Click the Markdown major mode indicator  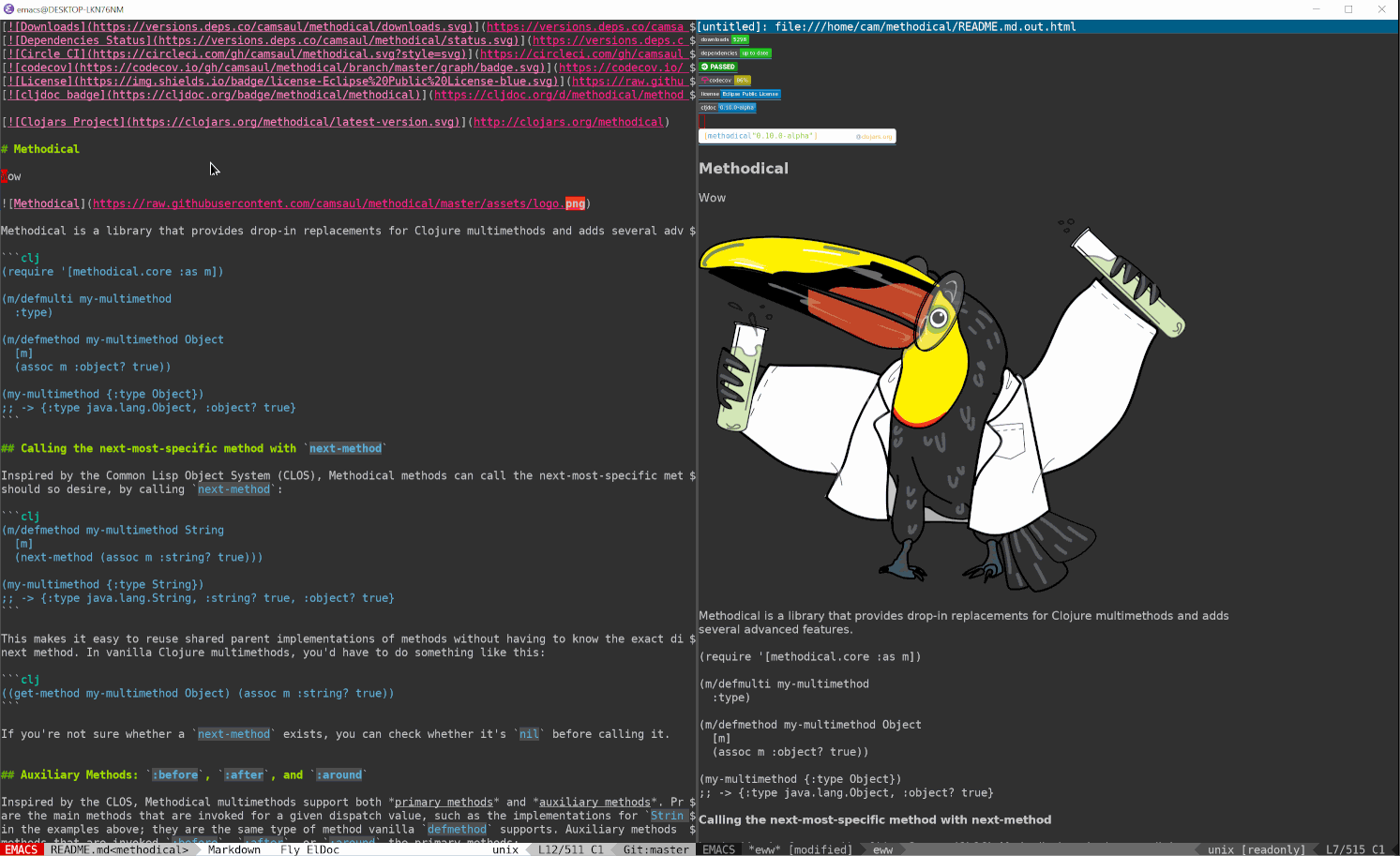pos(233,849)
